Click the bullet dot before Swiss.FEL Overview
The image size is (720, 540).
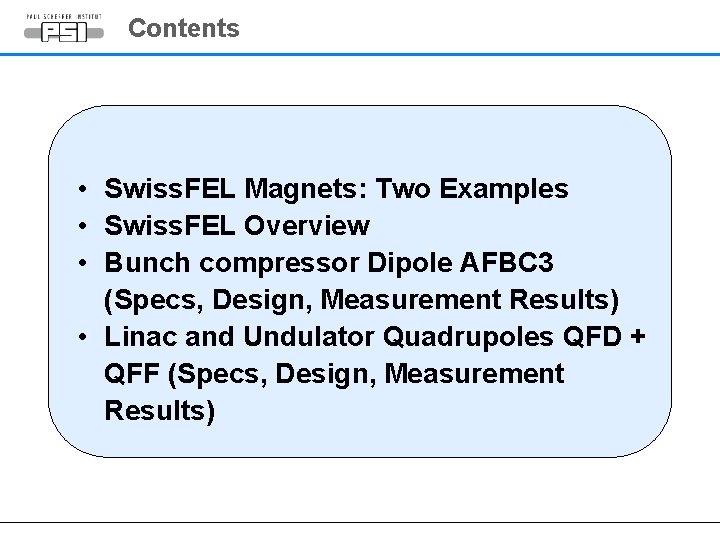[86, 226]
